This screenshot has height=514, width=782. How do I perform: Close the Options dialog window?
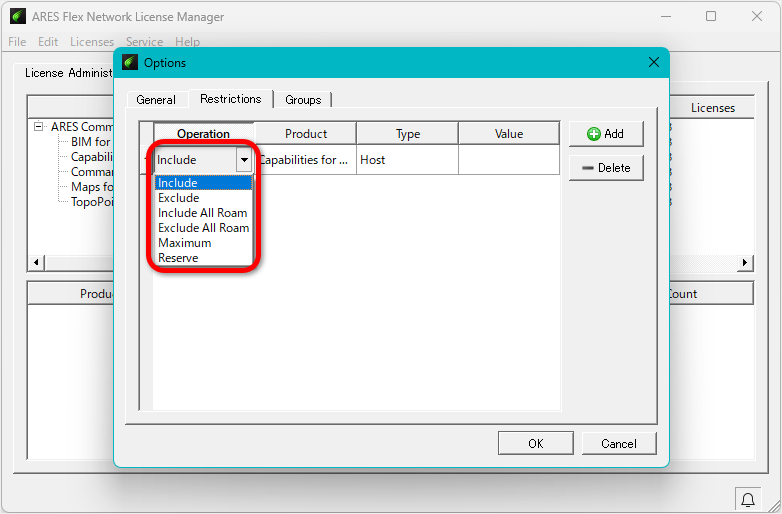(x=654, y=62)
